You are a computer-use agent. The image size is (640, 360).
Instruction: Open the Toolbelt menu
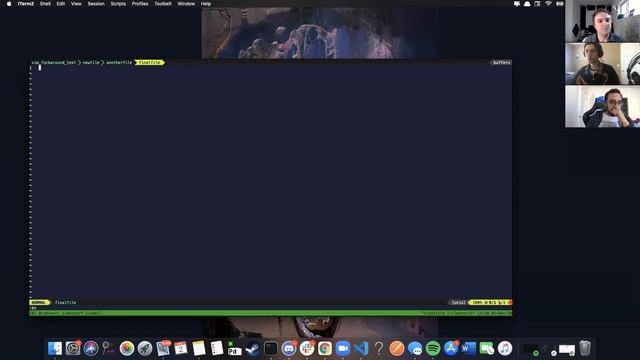[x=162, y=4]
